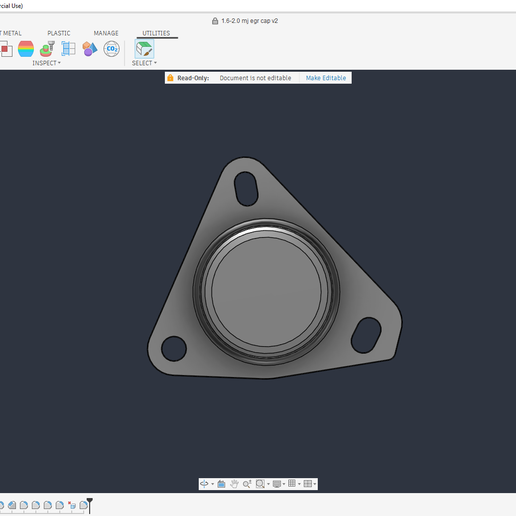
Task: Expand the SELECT dropdown menu
Action: click(x=144, y=63)
